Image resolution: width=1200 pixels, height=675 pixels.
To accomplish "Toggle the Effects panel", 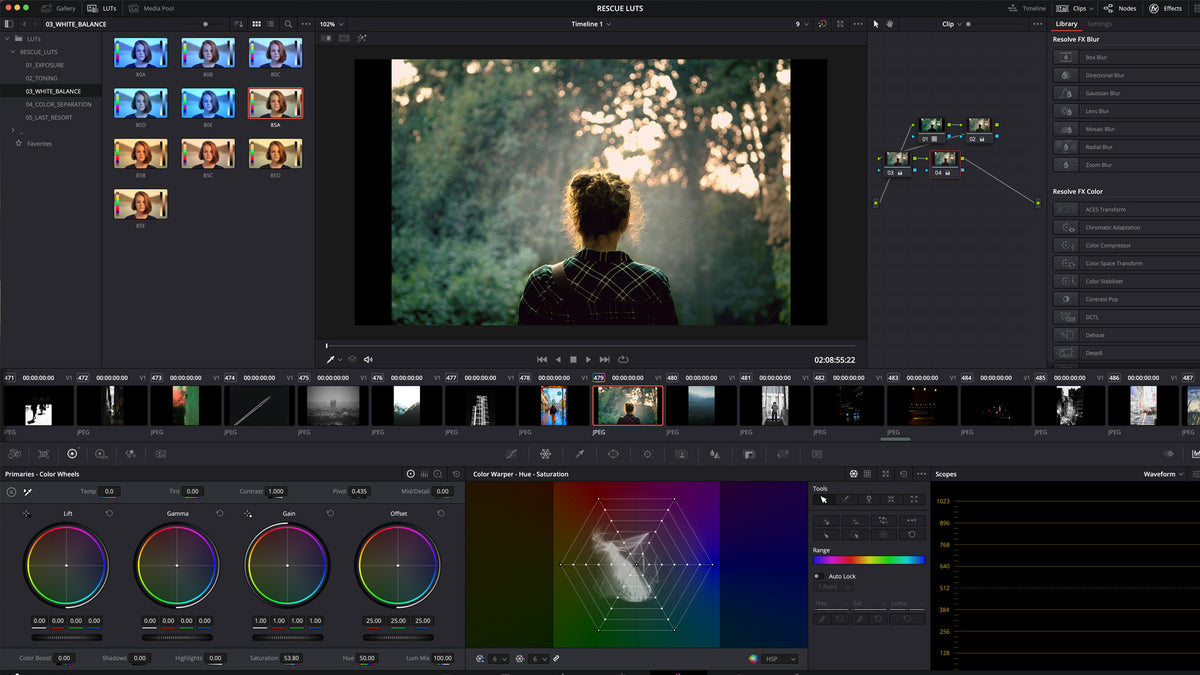I will coord(1165,8).
